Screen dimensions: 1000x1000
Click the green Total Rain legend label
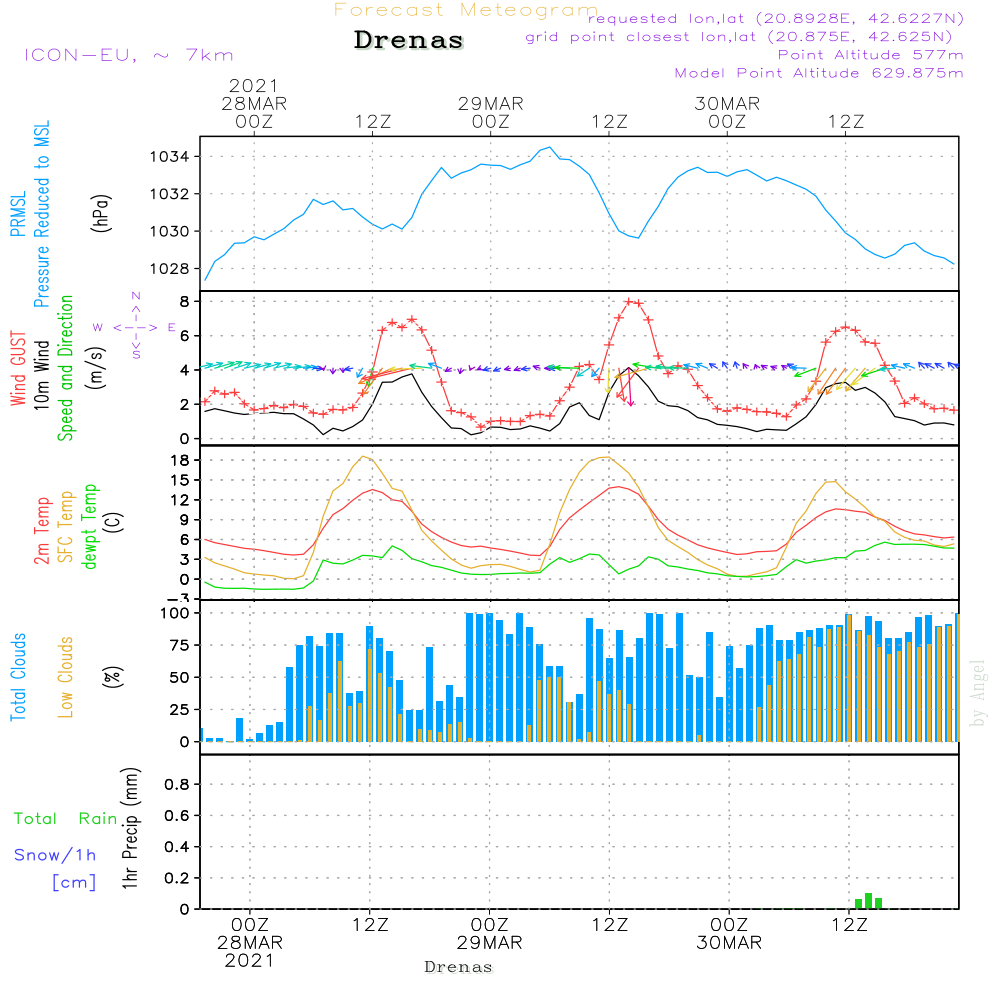pyautogui.click(x=65, y=818)
